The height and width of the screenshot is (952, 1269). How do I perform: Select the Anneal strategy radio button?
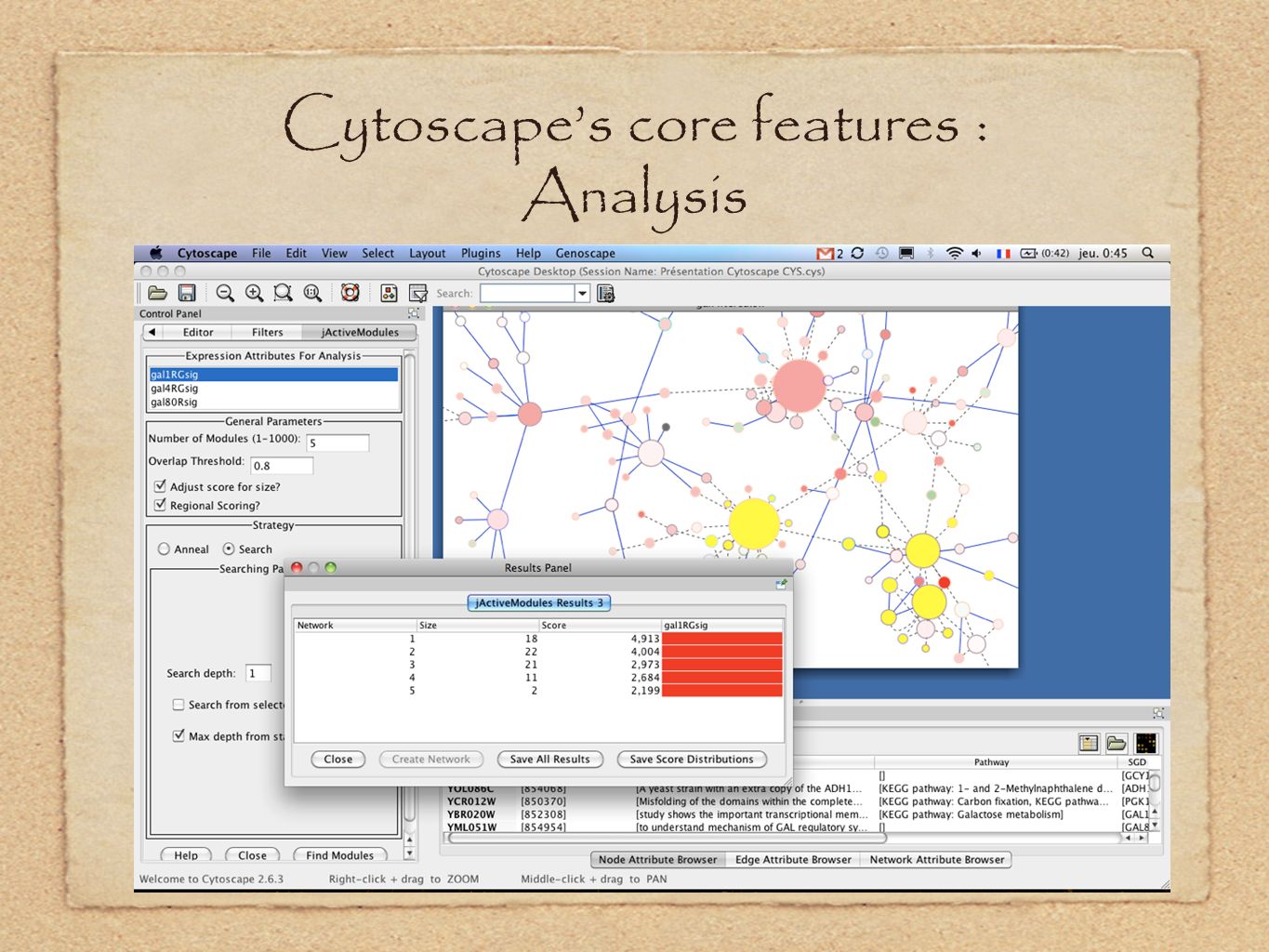point(164,549)
